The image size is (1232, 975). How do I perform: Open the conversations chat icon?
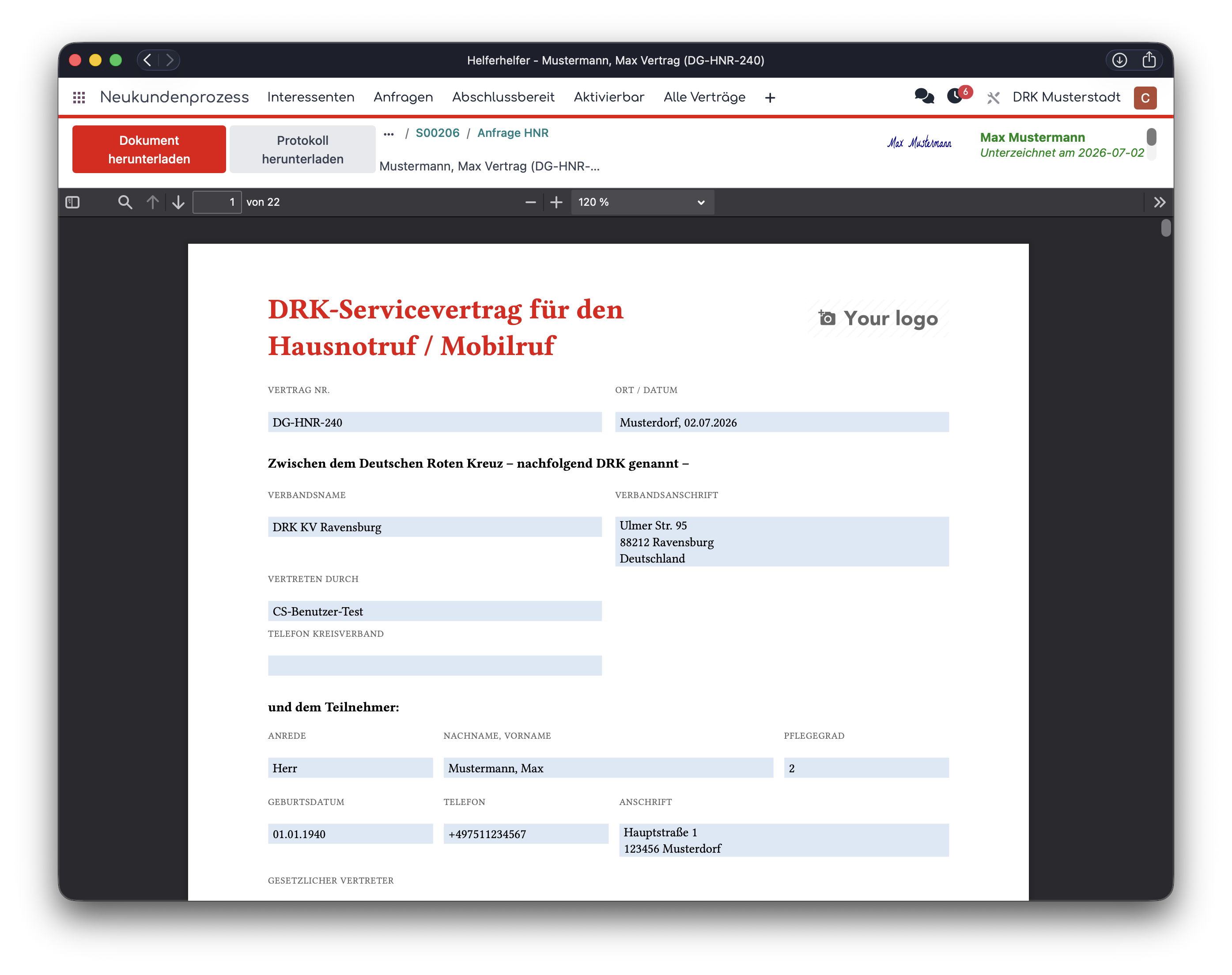[x=924, y=96]
